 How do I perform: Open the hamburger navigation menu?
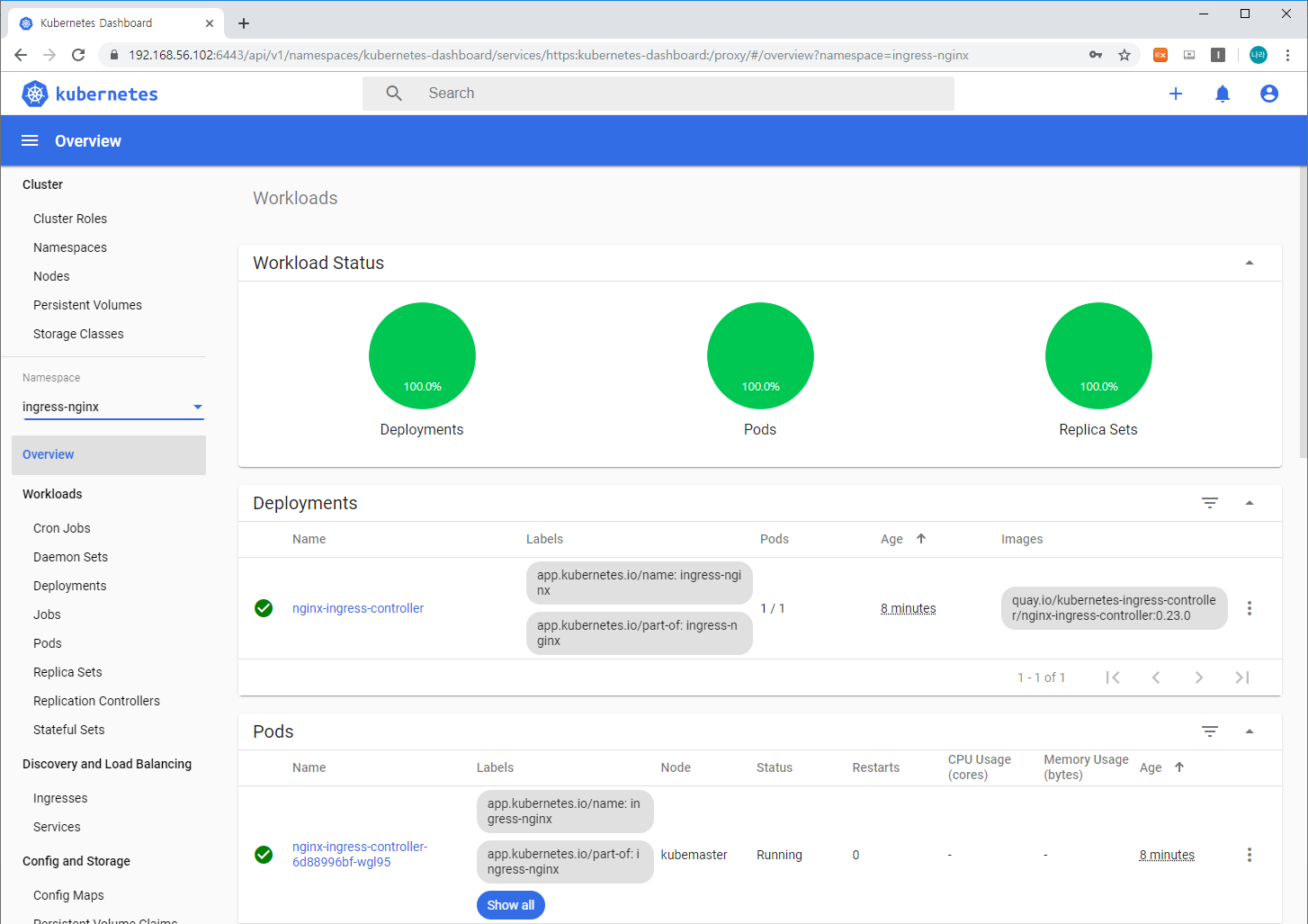click(30, 140)
